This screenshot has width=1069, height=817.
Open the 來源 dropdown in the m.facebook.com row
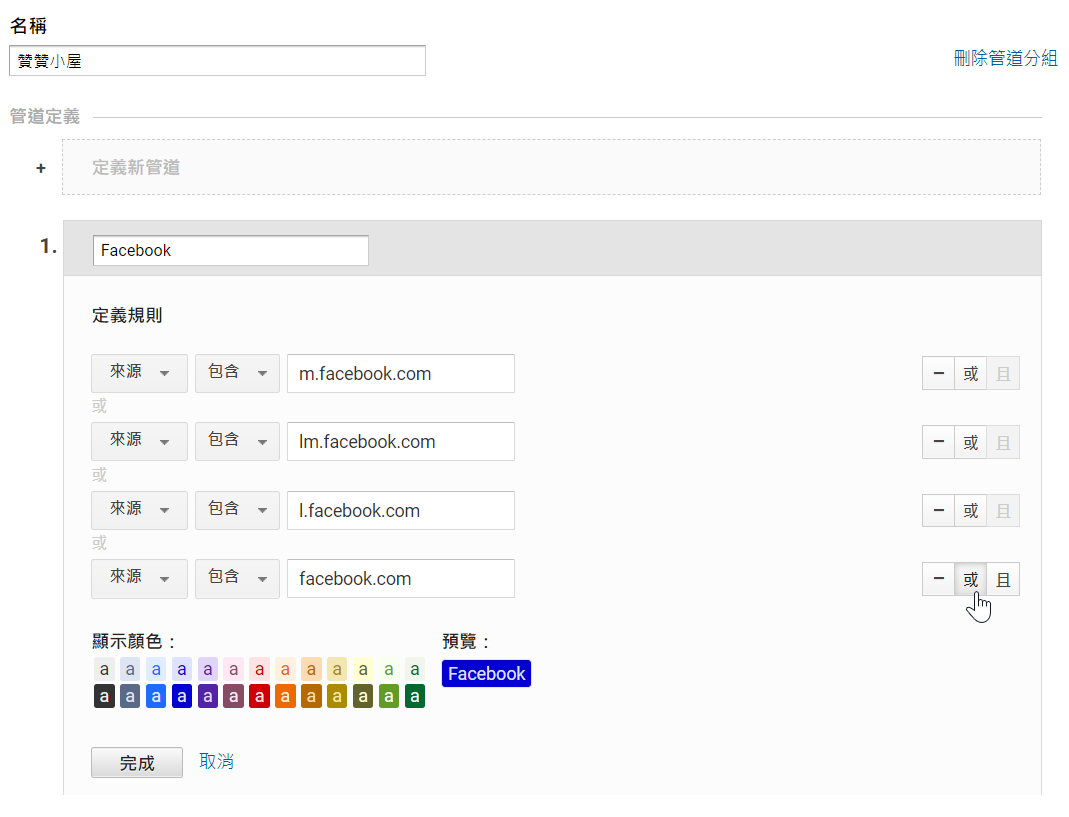[139, 373]
